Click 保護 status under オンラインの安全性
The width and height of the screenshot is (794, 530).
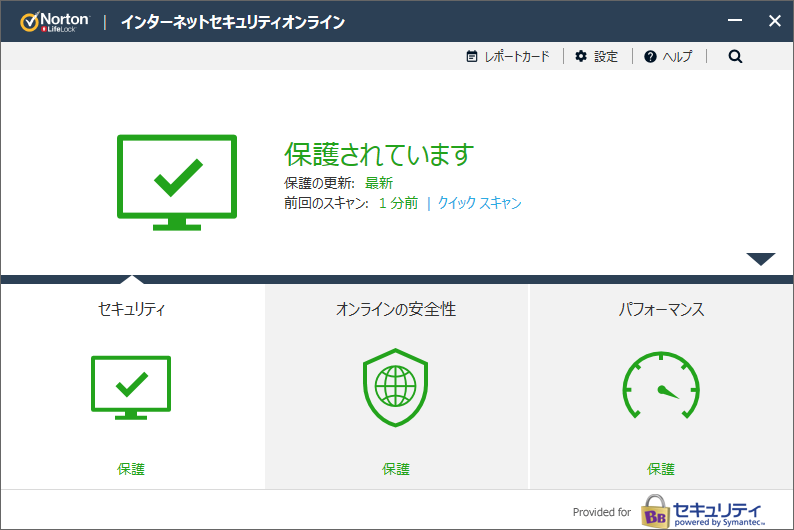(x=396, y=469)
